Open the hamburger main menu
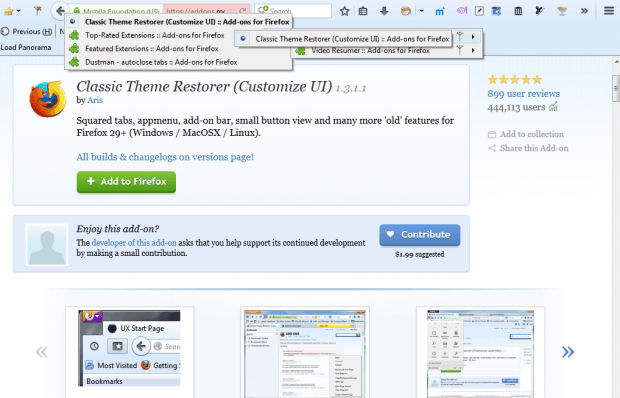The width and height of the screenshot is (620, 398). 609,11
